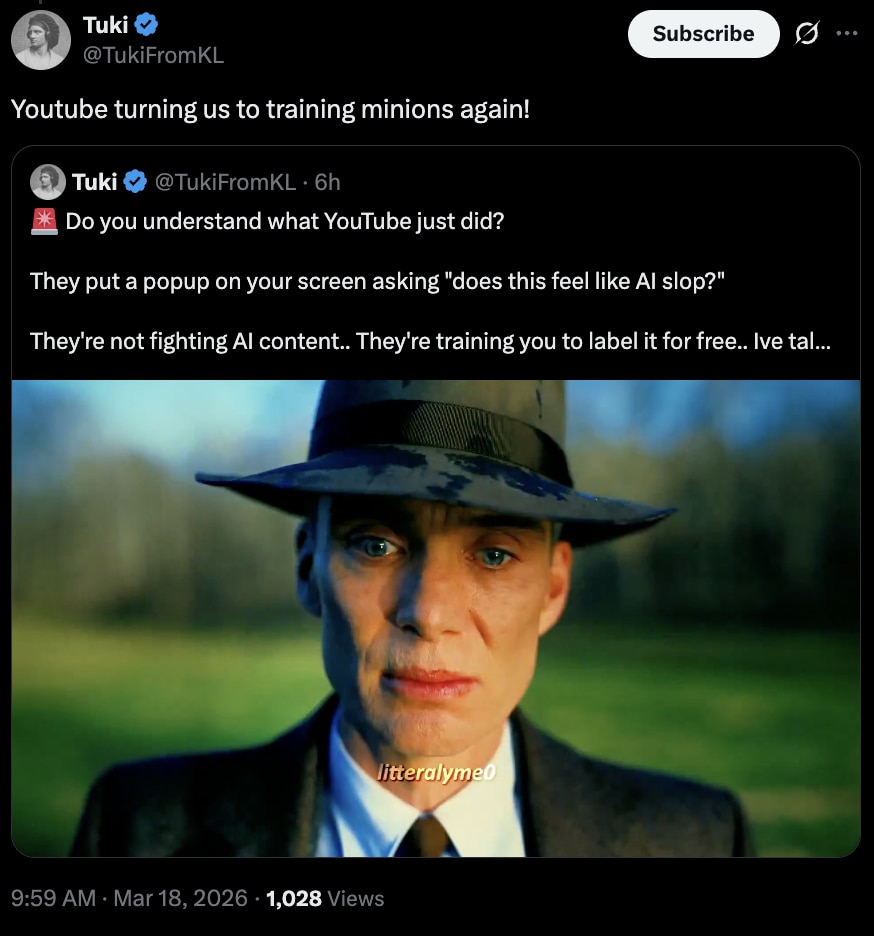This screenshot has height=936, width=874.
Task: Open the man-in-hat image thumbnail
Action: tap(436, 618)
